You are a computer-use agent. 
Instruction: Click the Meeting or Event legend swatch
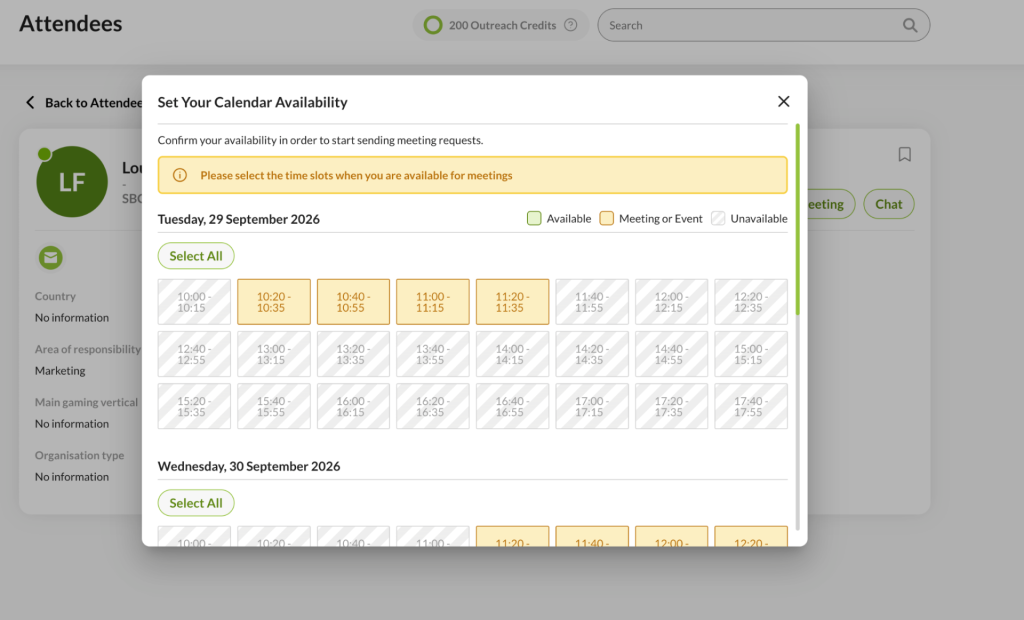[x=607, y=218]
